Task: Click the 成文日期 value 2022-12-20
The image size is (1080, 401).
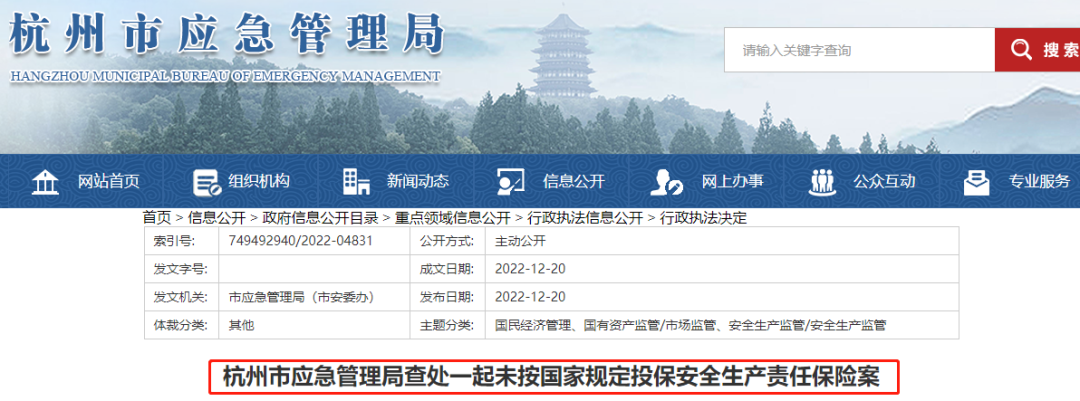Action: (x=530, y=269)
